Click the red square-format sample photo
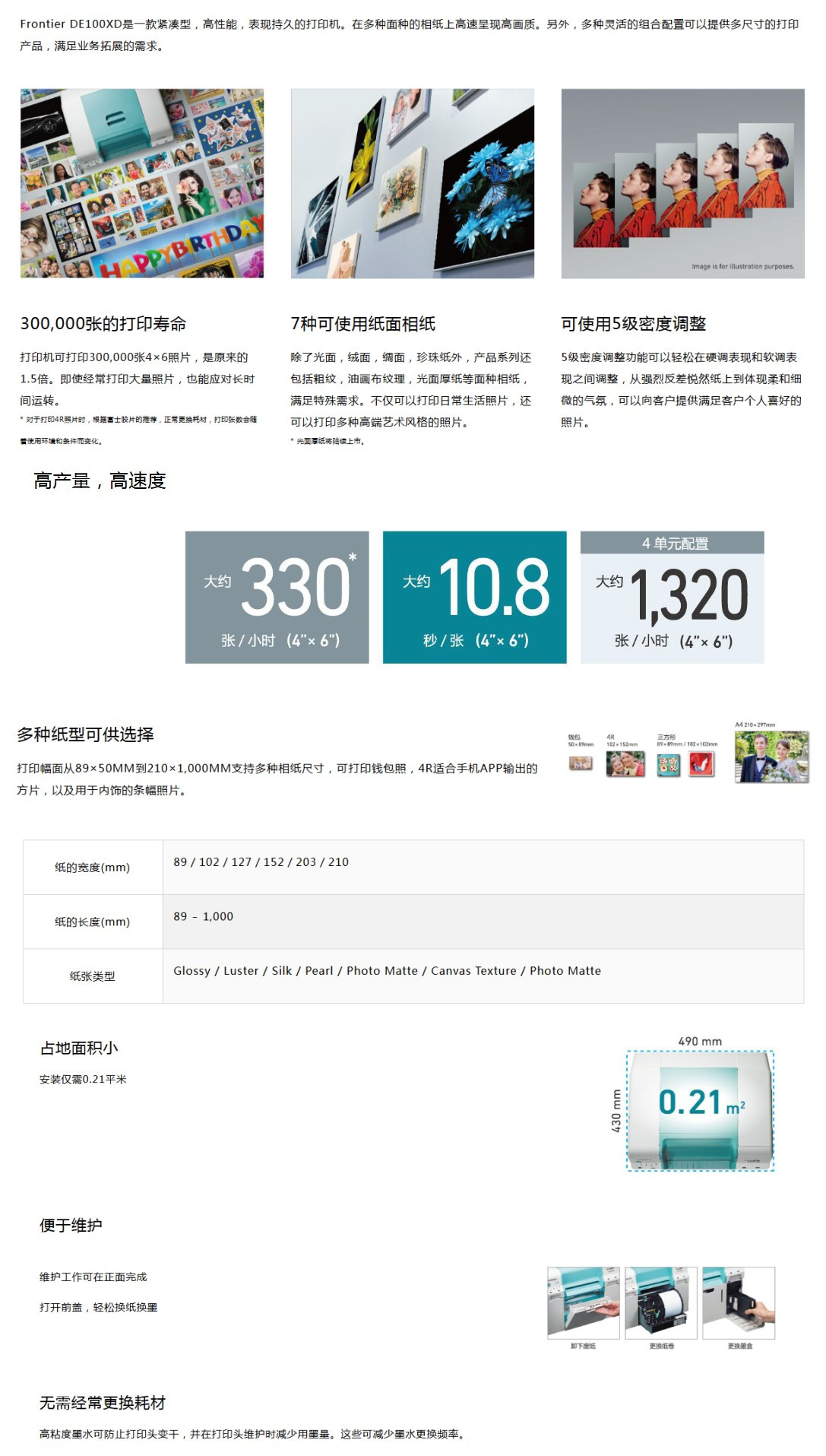The width and height of the screenshot is (826, 1456). pyautogui.click(x=701, y=763)
